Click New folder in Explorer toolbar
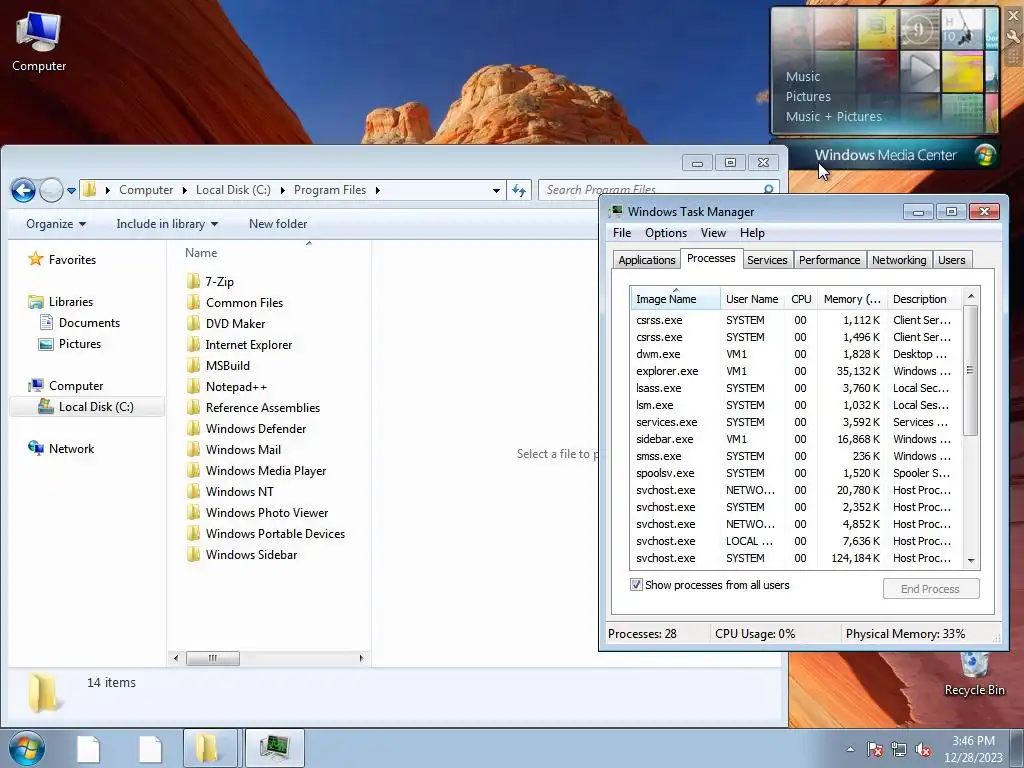 click(278, 224)
